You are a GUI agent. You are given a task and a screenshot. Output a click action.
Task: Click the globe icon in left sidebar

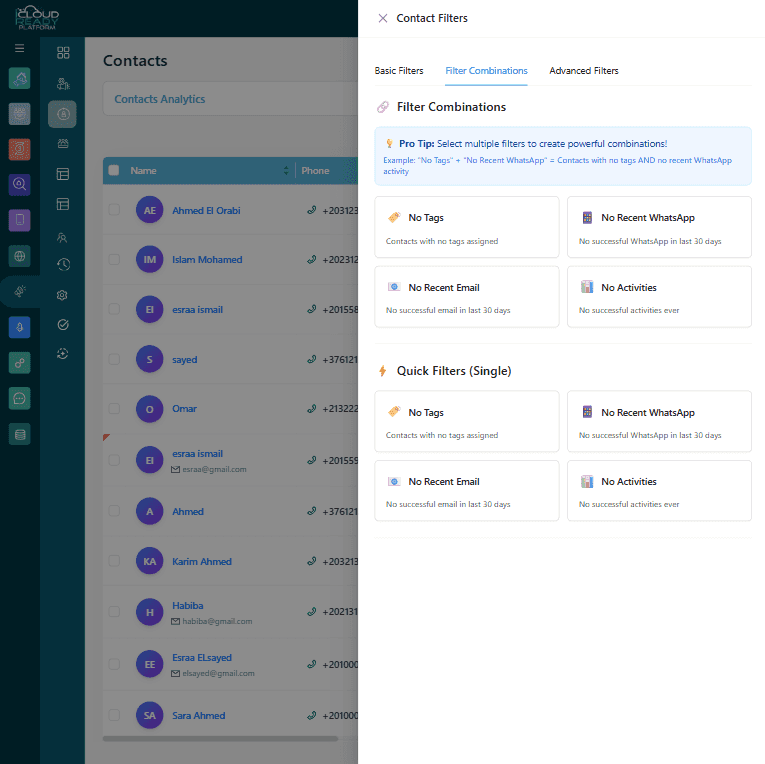click(x=20, y=256)
